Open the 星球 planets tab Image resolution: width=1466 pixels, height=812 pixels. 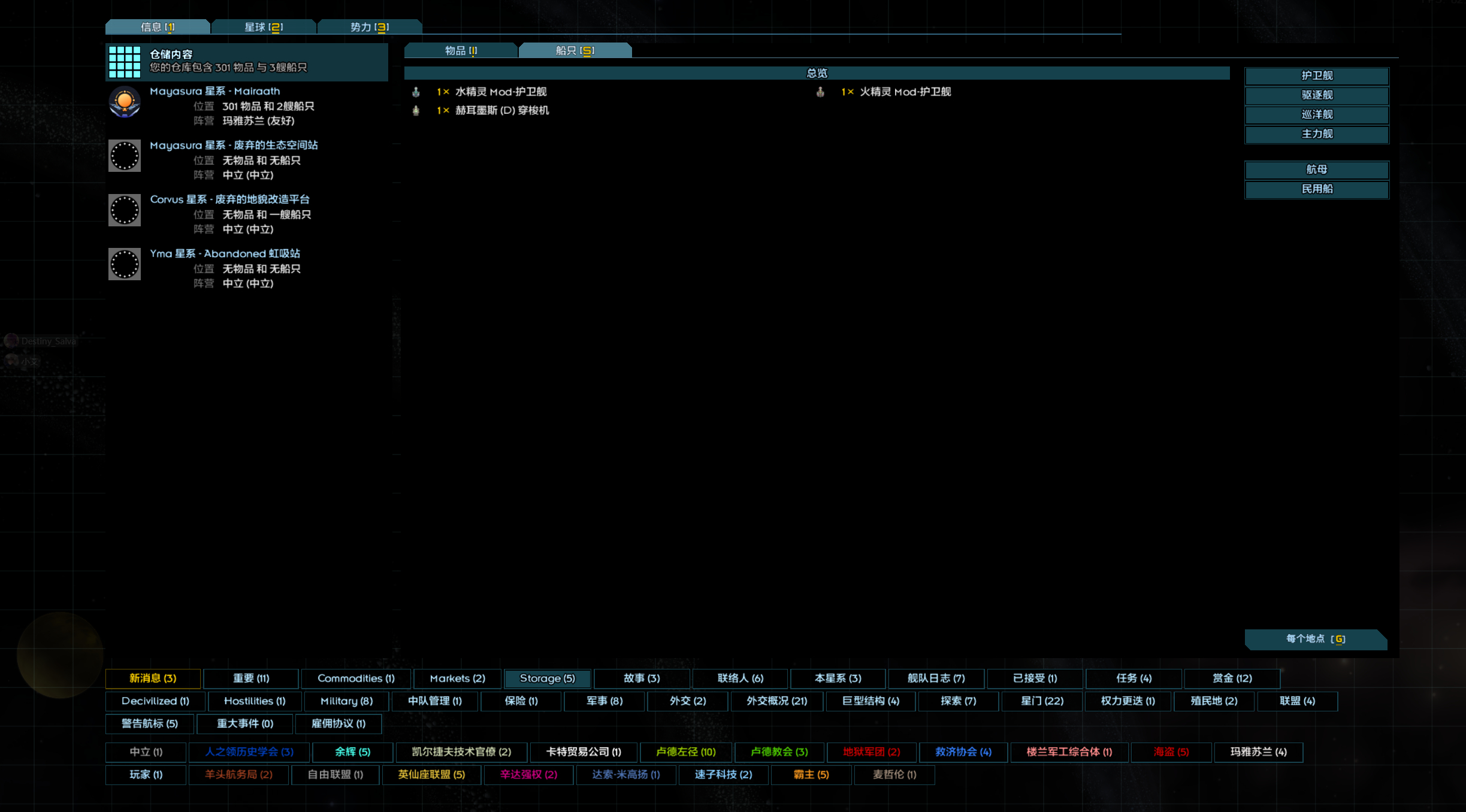(x=263, y=27)
